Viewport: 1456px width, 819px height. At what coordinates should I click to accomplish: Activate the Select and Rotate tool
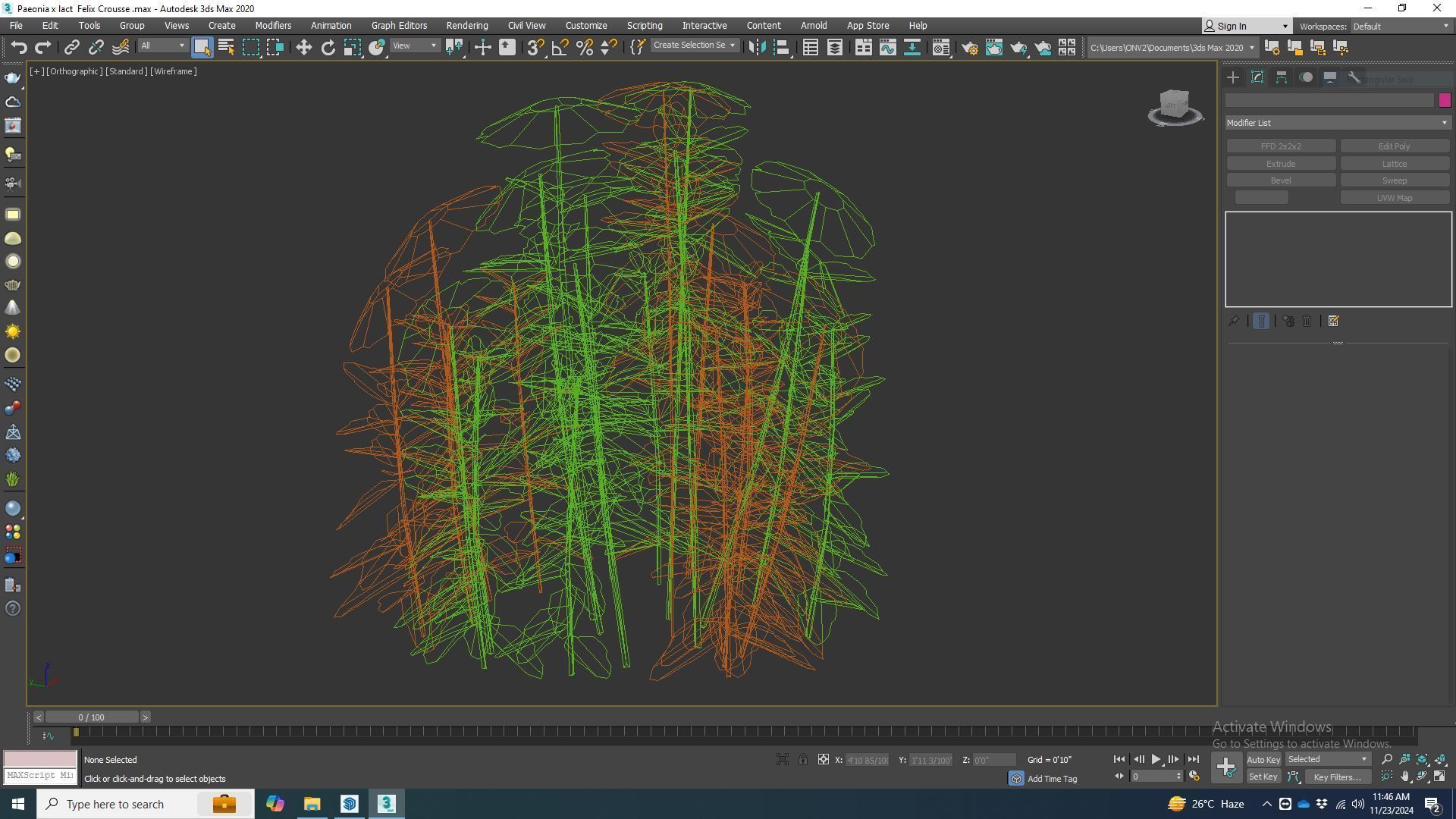(x=328, y=47)
